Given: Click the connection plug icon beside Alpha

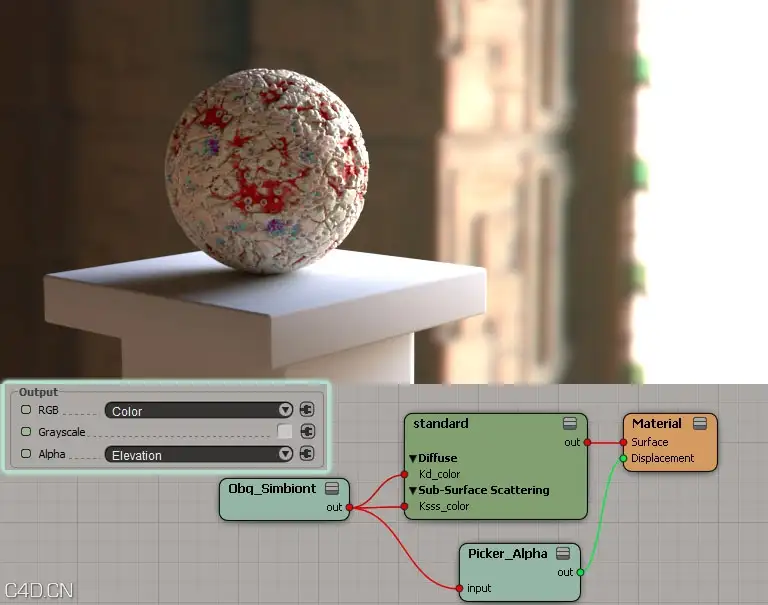Looking at the screenshot, I should 307,454.
